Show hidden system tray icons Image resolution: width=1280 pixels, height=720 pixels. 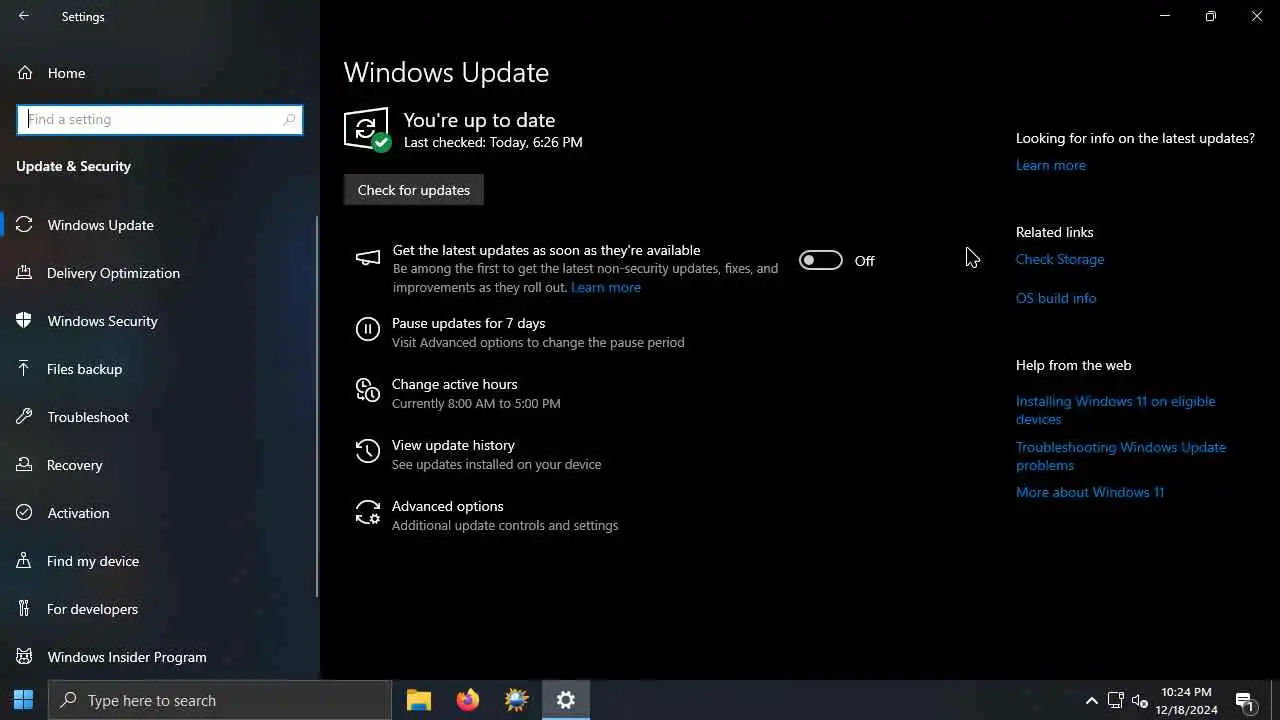pyautogui.click(x=1091, y=701)
